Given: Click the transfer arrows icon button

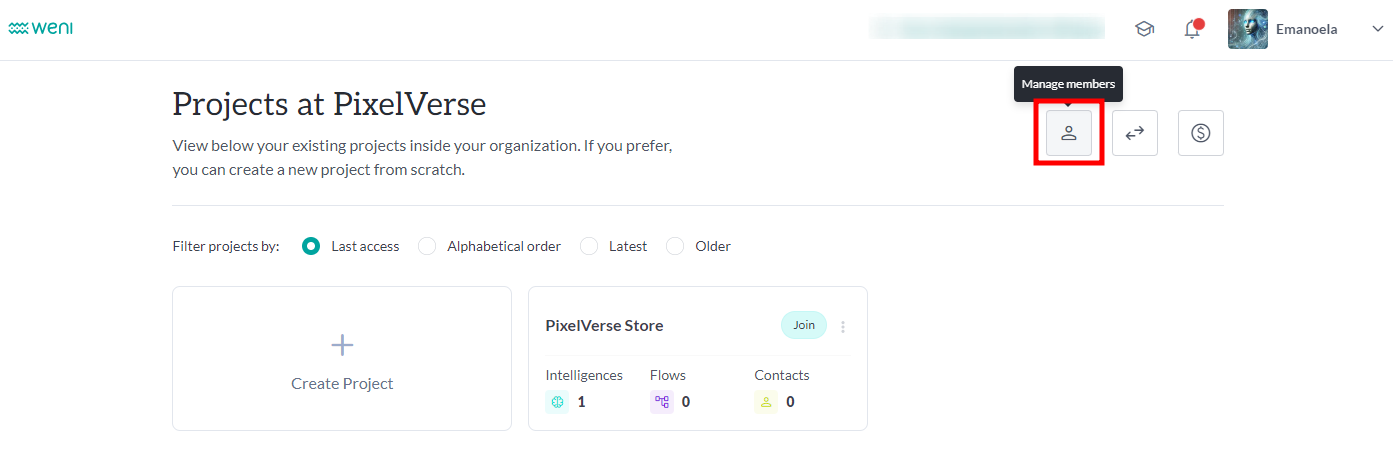Looking at the screenshot, I should [1135, 133].
